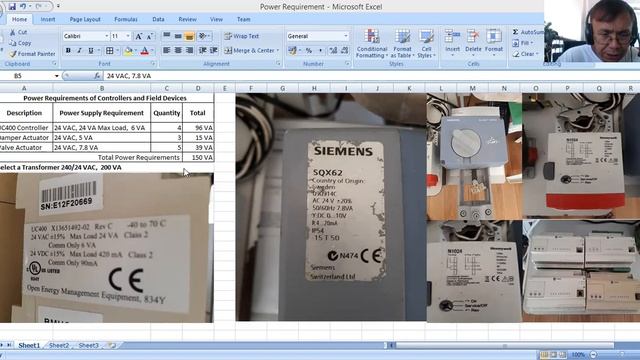Select the Cut command

(18, 32)
